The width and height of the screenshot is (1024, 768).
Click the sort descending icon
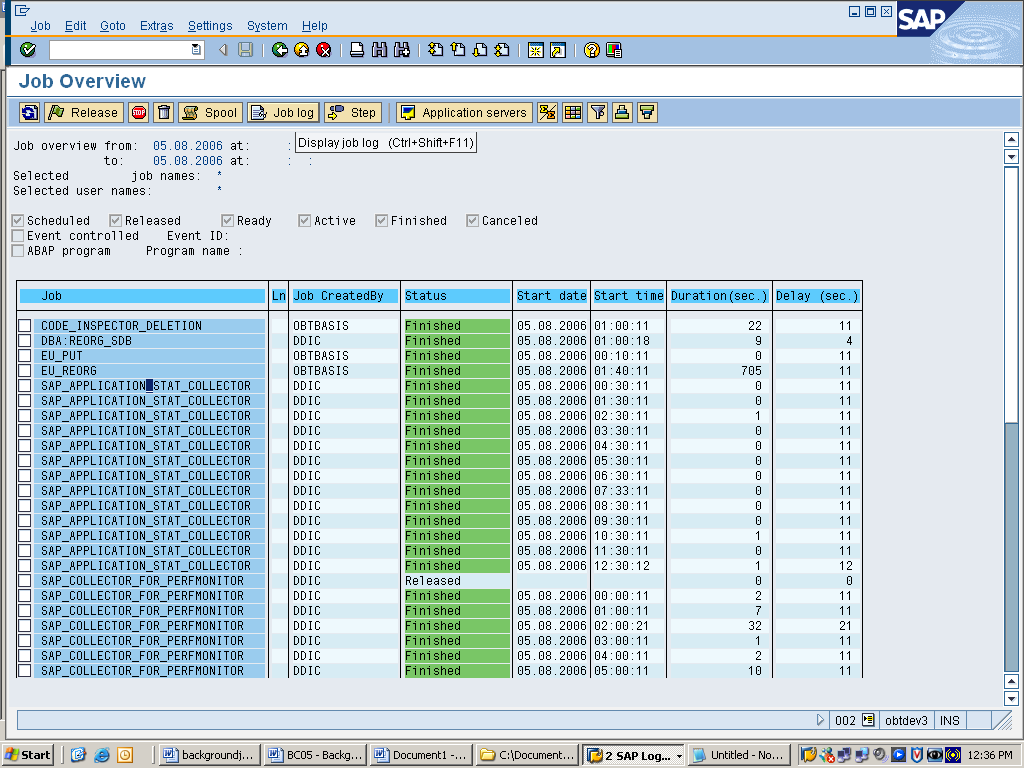(x=647, y=112)
